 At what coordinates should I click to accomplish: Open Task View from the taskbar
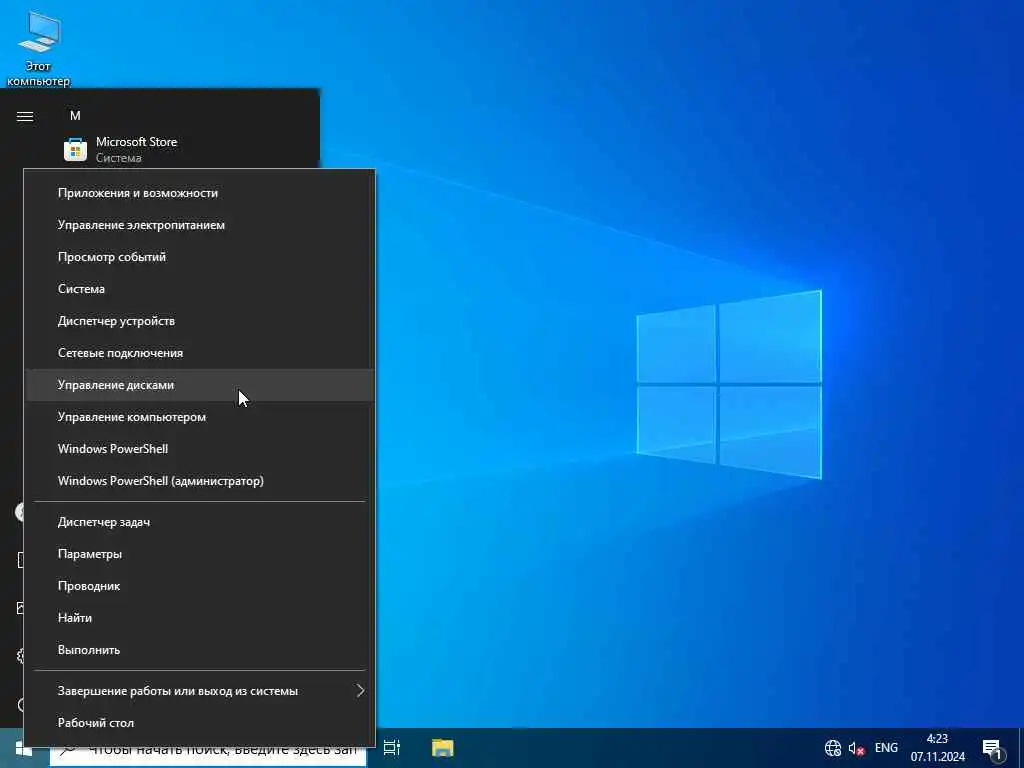pyautogui.click(x=392, y=748)
